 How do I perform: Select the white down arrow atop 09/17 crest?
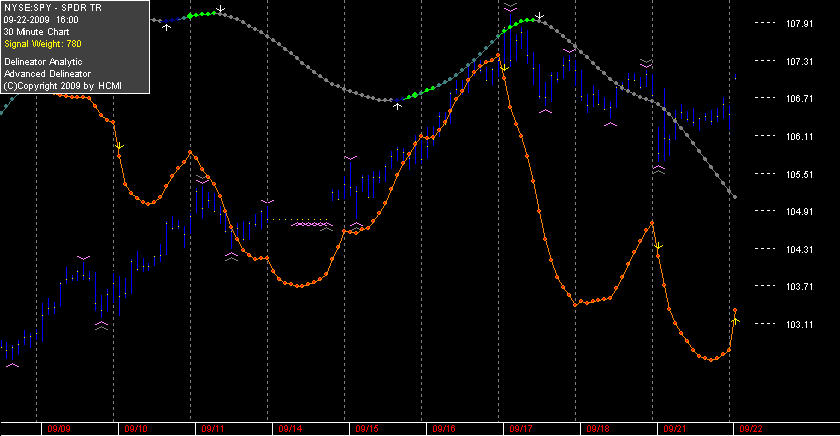pyautogui.click(x=540, y=17)
